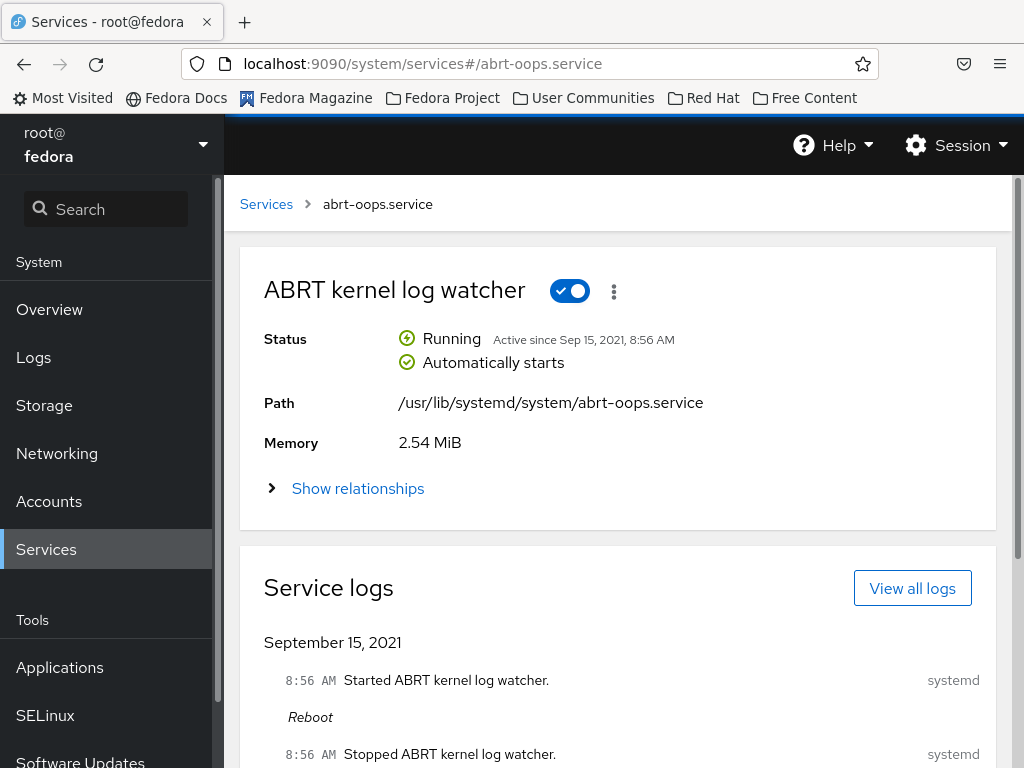
Task: Open the root@fedora host switcher dropdown
Action: point(112,144)
